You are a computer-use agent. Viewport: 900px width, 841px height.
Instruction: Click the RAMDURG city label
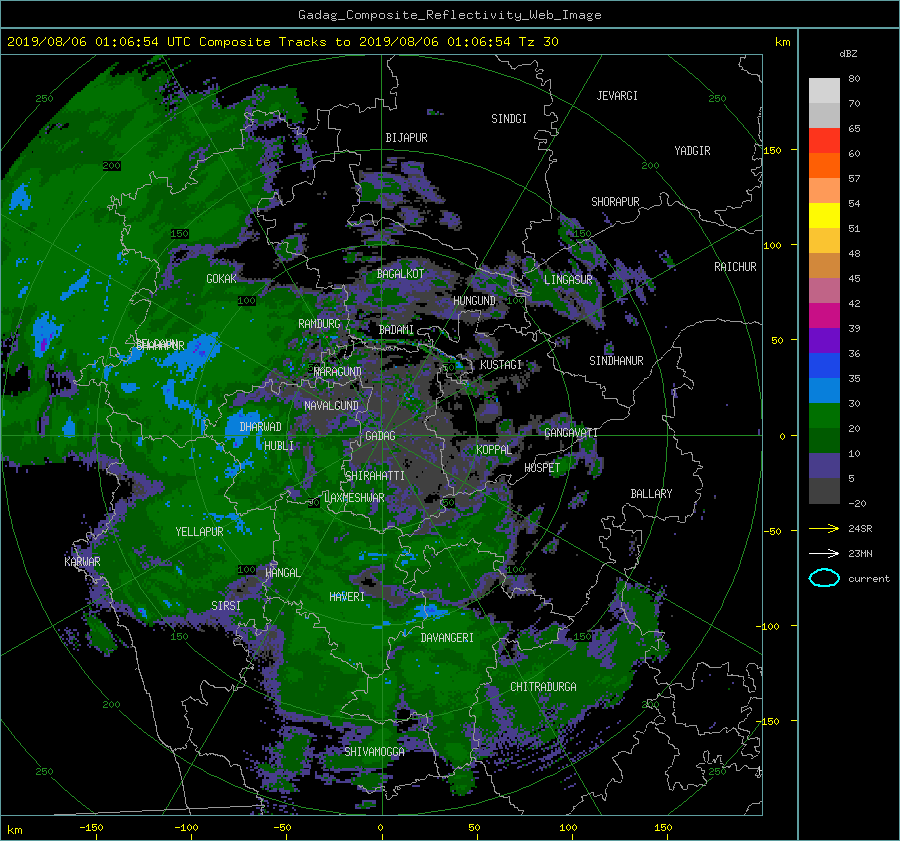point(319,324)
